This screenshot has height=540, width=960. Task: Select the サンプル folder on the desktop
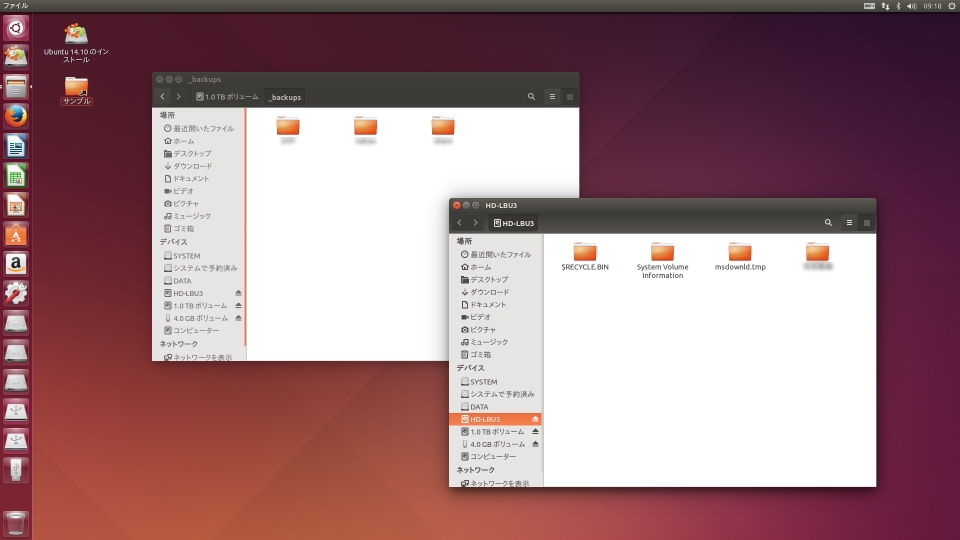(x=76, y=91)
